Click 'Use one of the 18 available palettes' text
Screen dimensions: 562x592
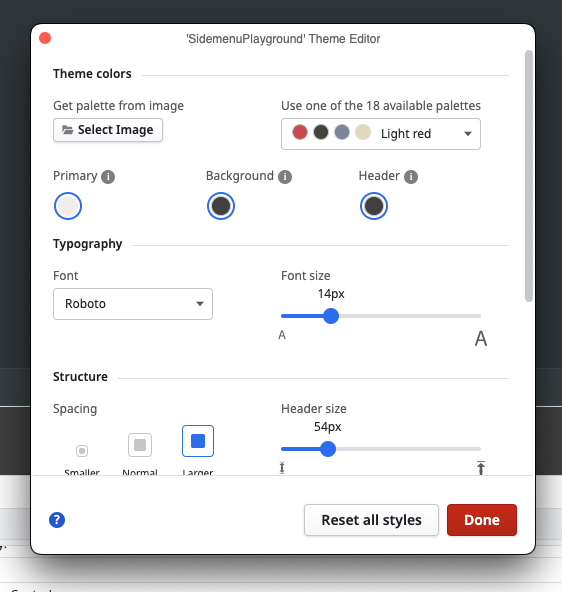click(x=381, y=106)
